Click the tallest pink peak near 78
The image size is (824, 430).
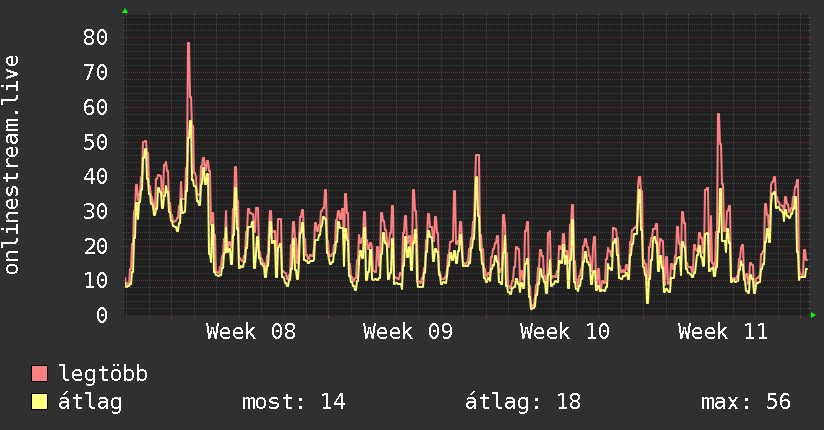[188, 44]
